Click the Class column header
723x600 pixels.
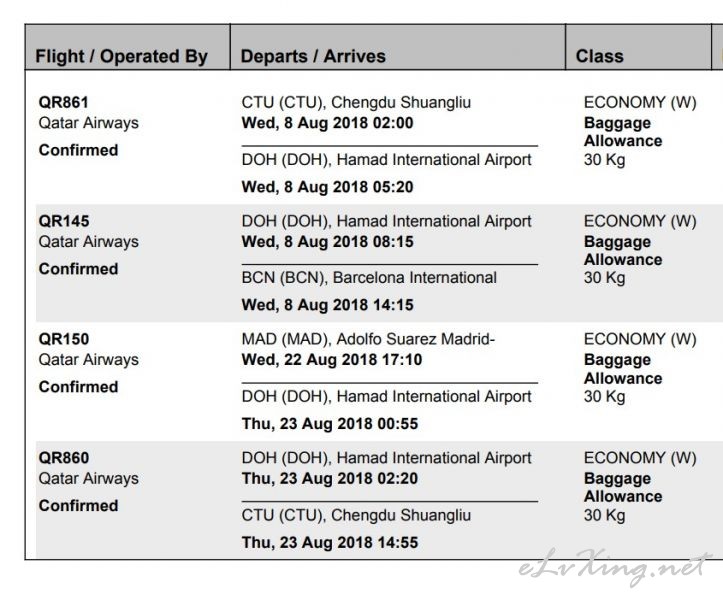point(599,56)
